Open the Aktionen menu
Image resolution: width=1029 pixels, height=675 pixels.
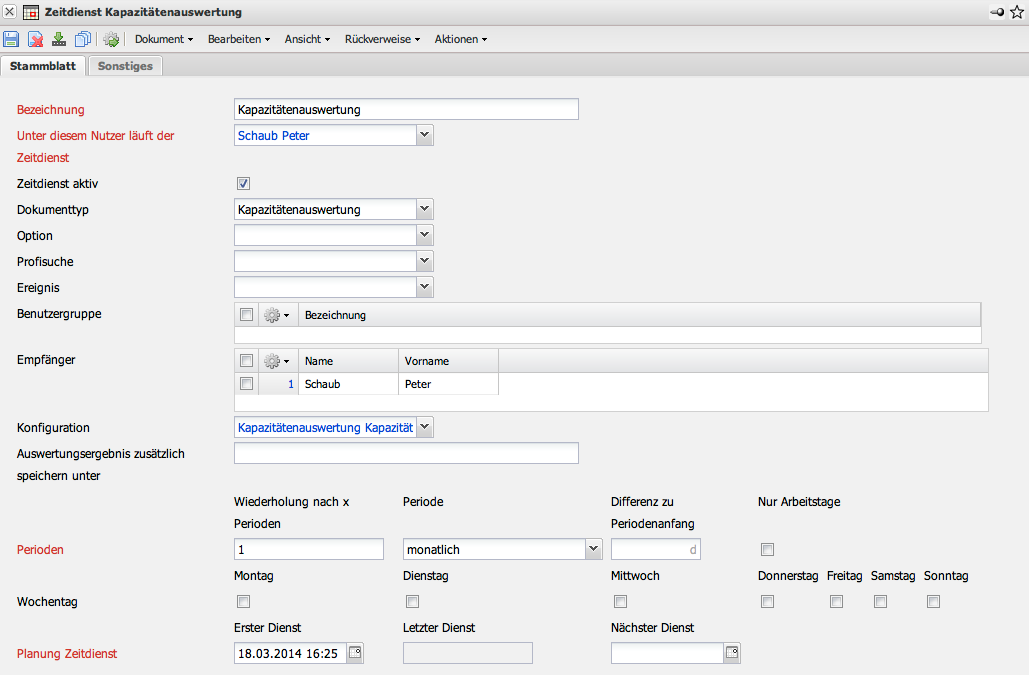pyautogui.click(x=460, y=39)
